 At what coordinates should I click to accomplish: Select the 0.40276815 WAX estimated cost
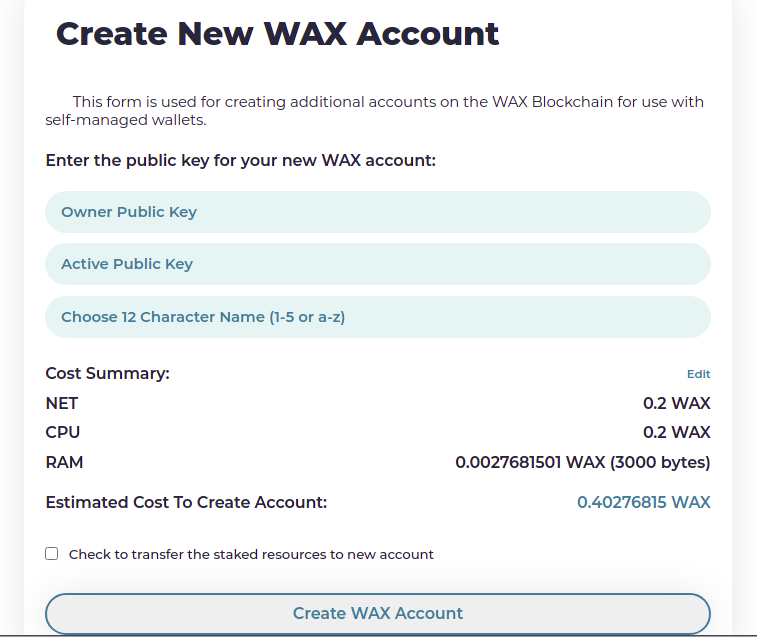point(644,502)
